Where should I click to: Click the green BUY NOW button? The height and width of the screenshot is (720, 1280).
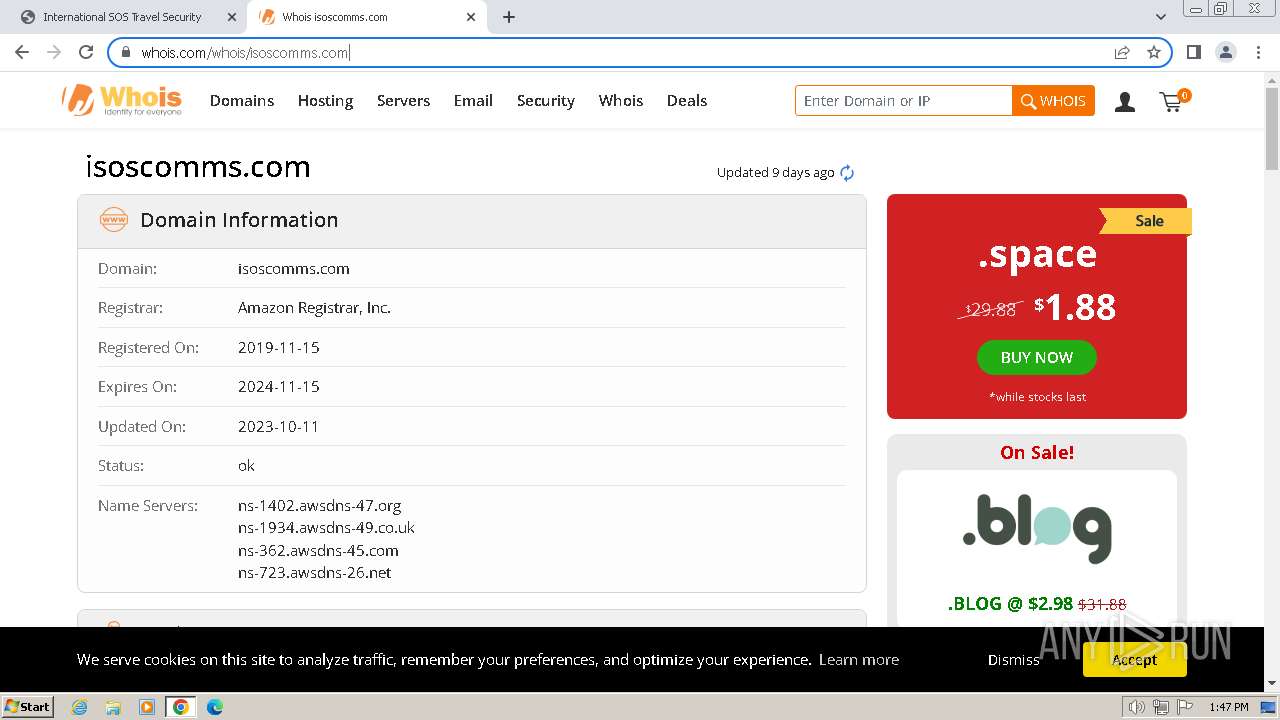coord(1036,357)
